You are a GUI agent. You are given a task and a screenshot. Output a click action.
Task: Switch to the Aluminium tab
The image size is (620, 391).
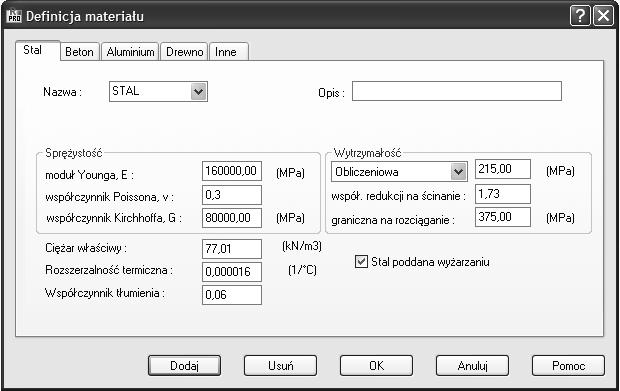tap(130, 52)
